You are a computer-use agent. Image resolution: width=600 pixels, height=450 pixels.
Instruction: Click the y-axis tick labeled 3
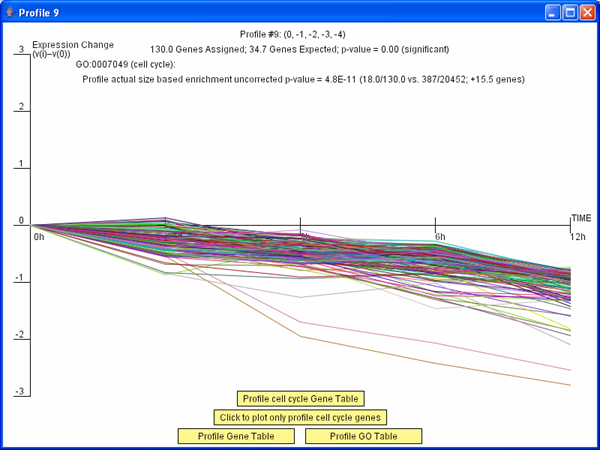pyautogui.click(x=20, y=49)
